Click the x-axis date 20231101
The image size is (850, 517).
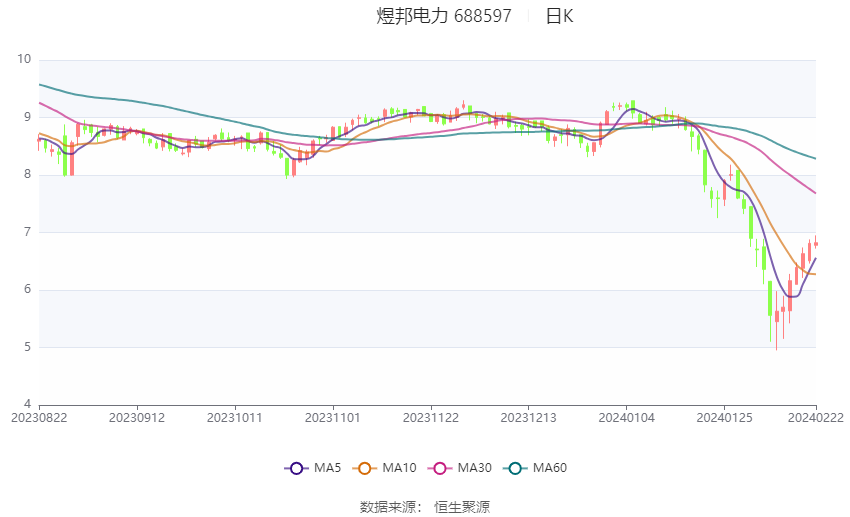[333, 418]
